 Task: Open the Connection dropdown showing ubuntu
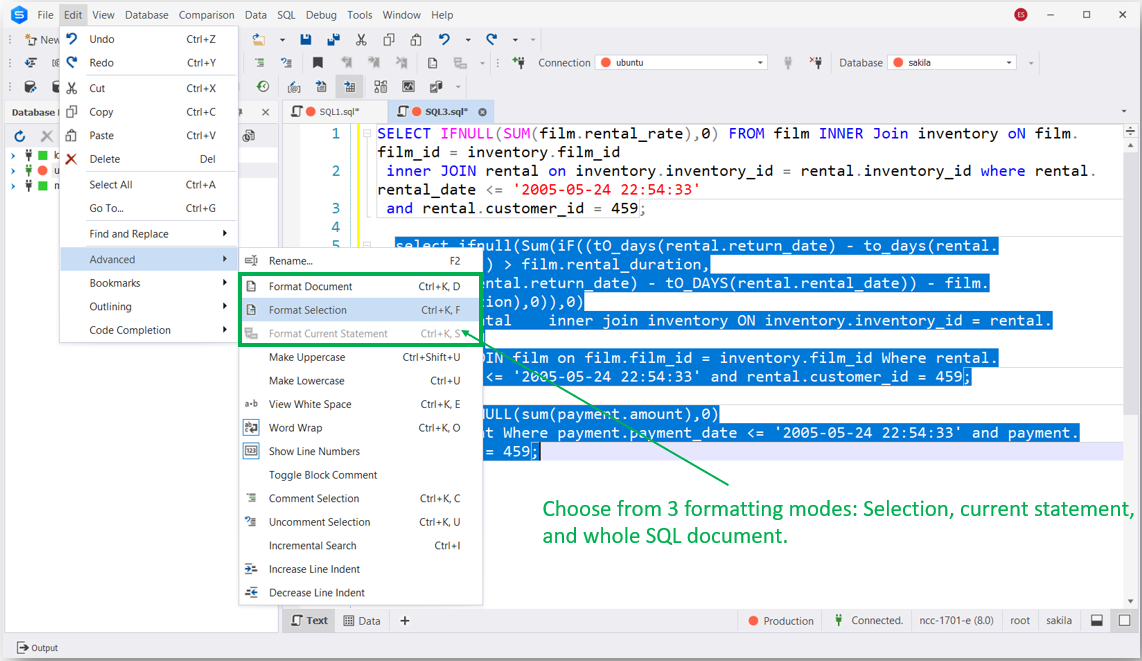(682, 63)
